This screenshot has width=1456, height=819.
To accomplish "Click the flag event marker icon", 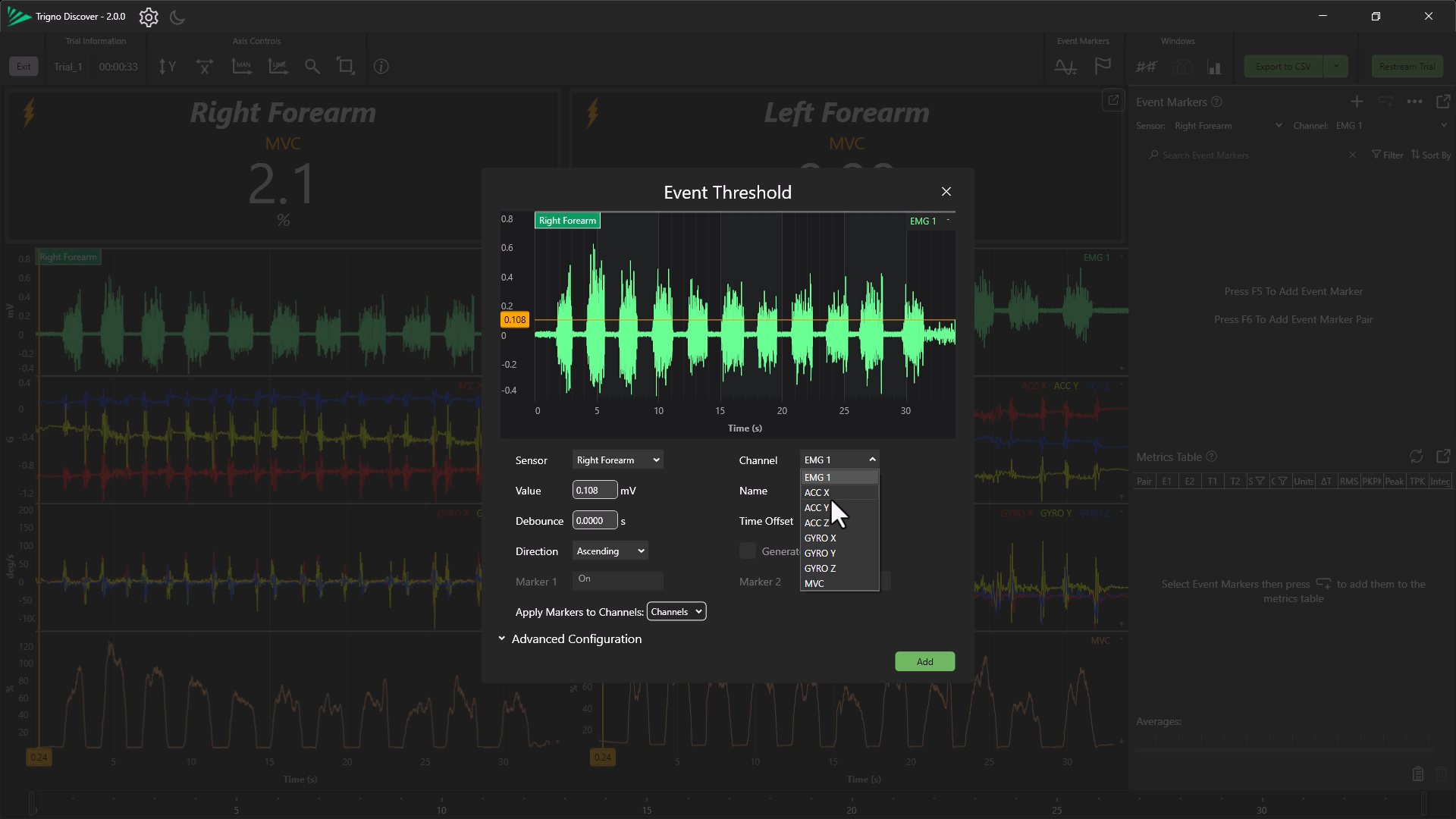I will [x=1103, y=67].
